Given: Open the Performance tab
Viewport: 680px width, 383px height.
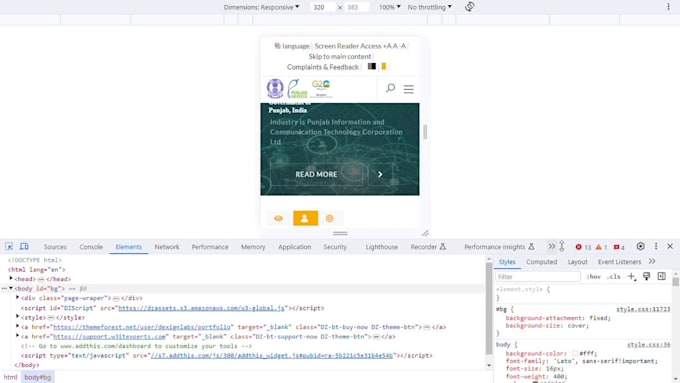Looking at the screenshot, I should click(x=210, y=247).
